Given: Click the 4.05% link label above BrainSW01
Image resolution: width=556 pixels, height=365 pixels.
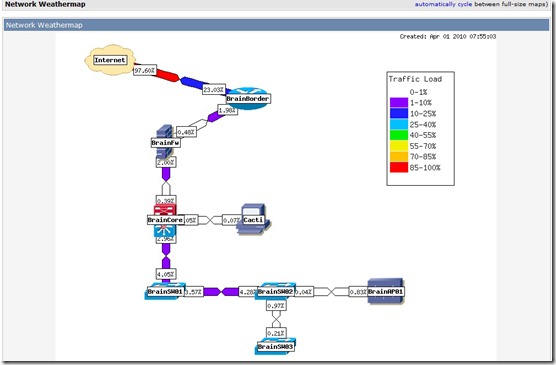Looking at the screenshot, I should tap(166, 274).
